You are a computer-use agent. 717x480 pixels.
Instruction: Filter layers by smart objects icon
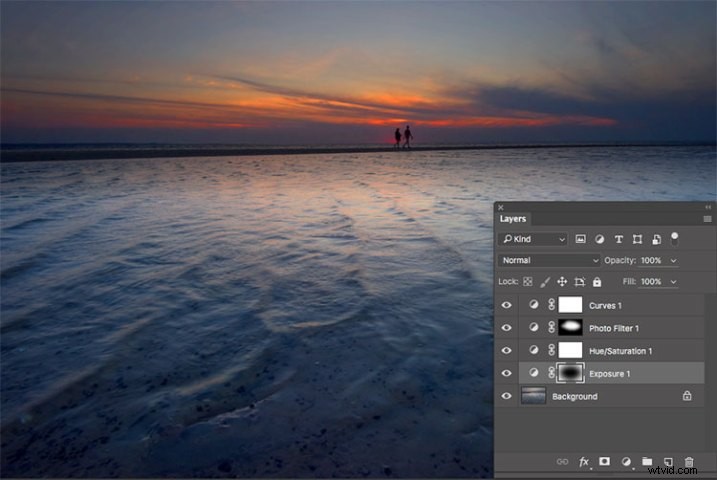point(656,239)
